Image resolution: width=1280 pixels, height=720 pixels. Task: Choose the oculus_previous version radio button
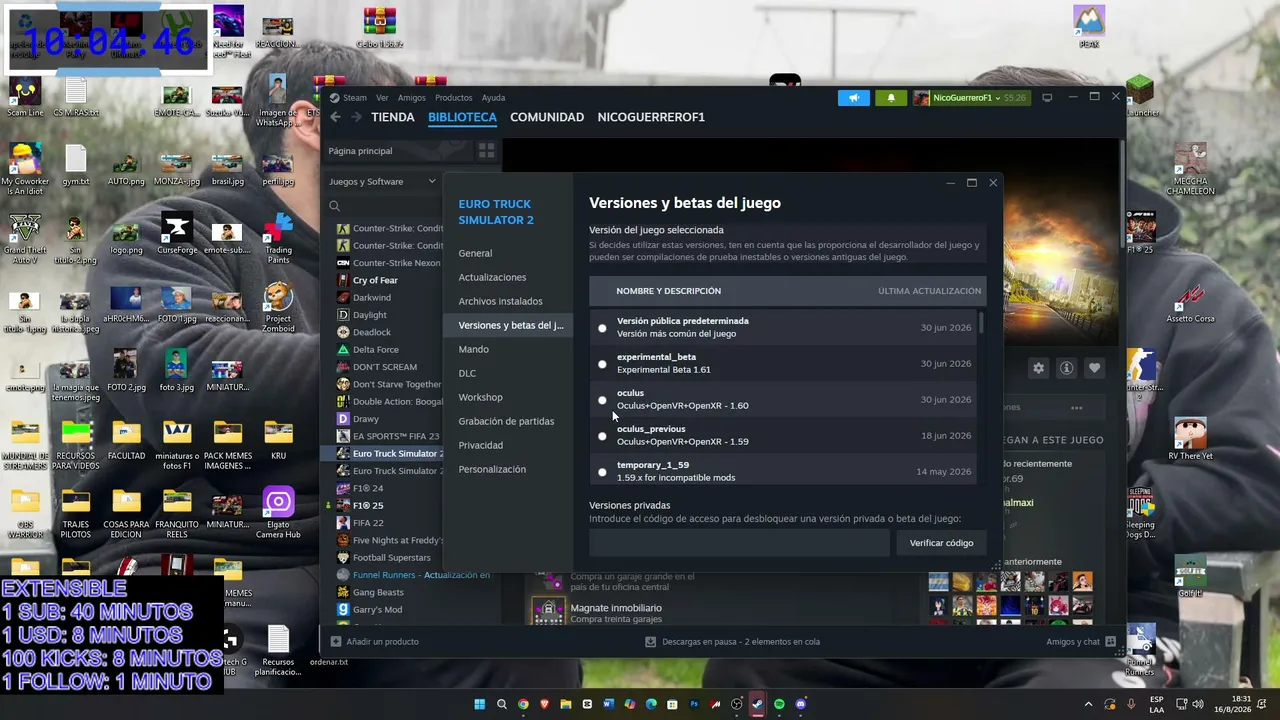pos(602,436)
